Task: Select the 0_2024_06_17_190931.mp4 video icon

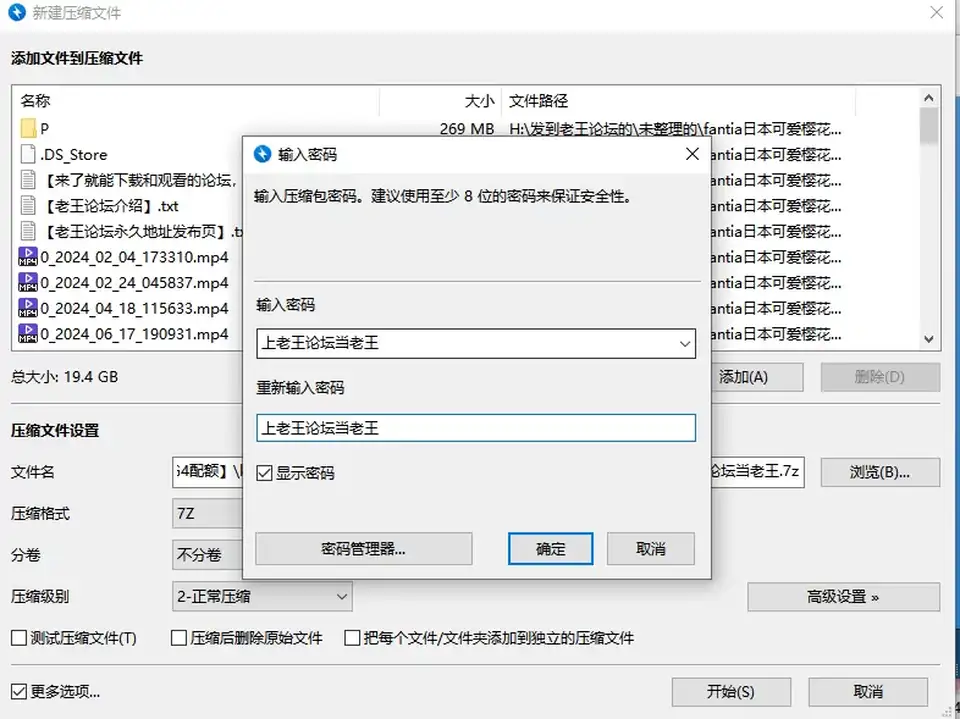Action: tap(28, 334)
